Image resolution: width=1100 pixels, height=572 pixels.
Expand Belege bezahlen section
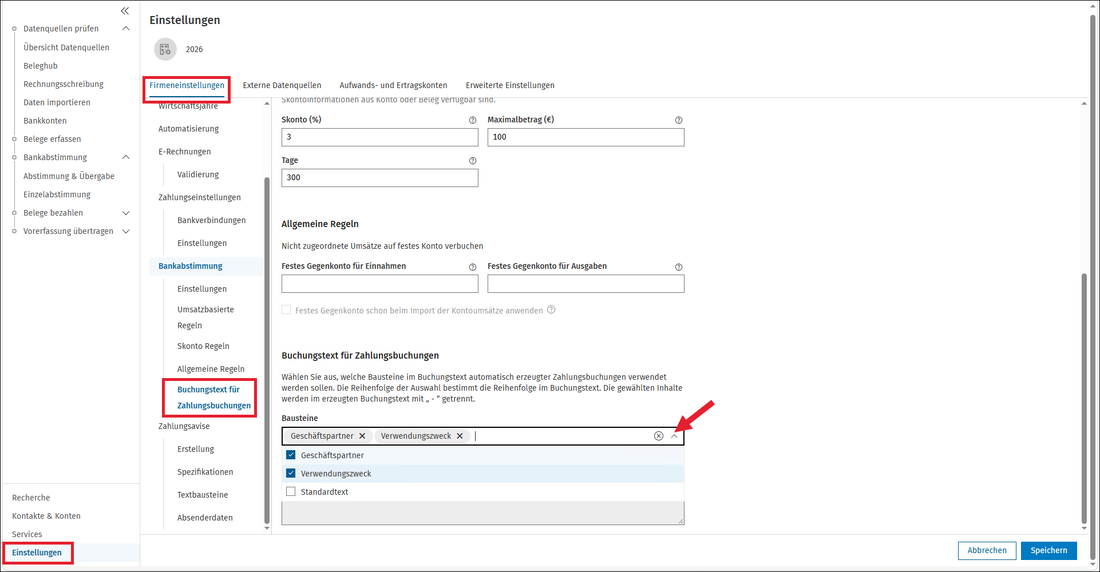pyautogui.click(x=126, y=213)
